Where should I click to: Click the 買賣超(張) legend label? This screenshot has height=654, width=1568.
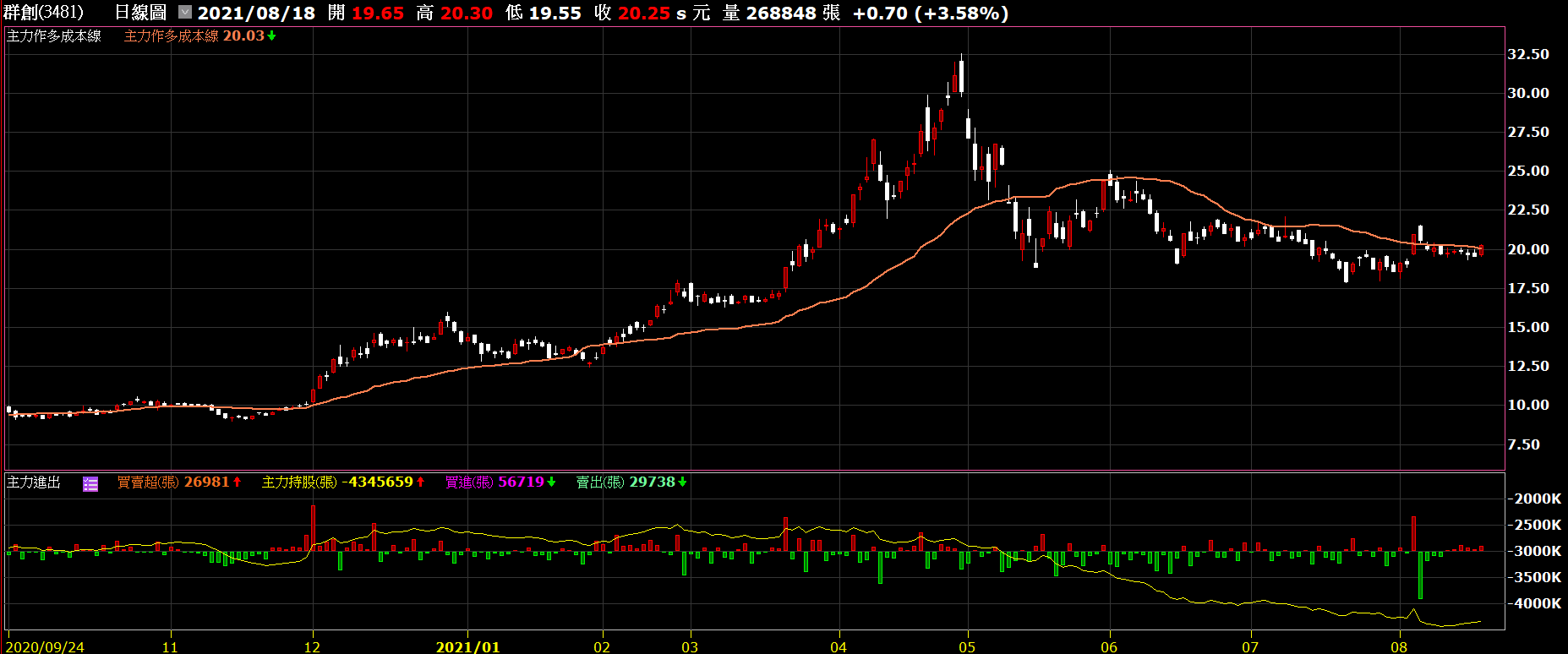(148, 482)
